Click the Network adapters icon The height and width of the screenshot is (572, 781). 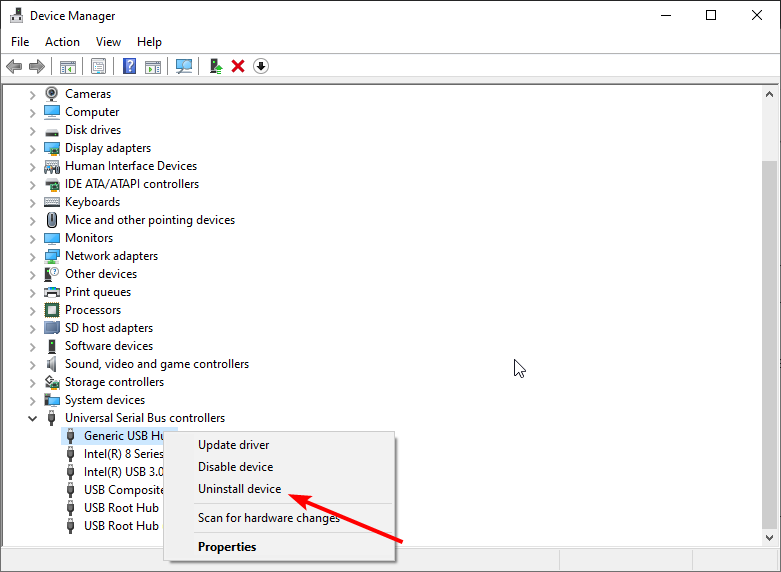[x=52, y=256]
